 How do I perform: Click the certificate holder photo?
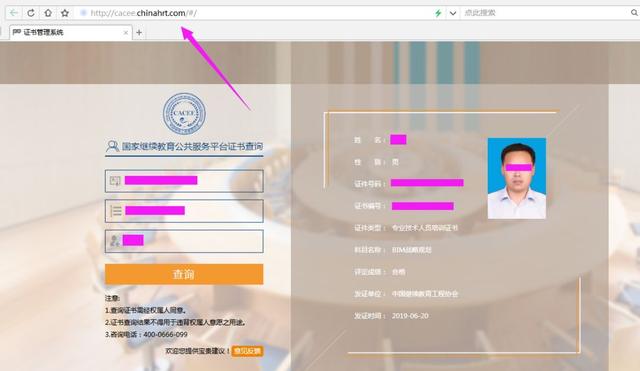(x=517, y=178)
